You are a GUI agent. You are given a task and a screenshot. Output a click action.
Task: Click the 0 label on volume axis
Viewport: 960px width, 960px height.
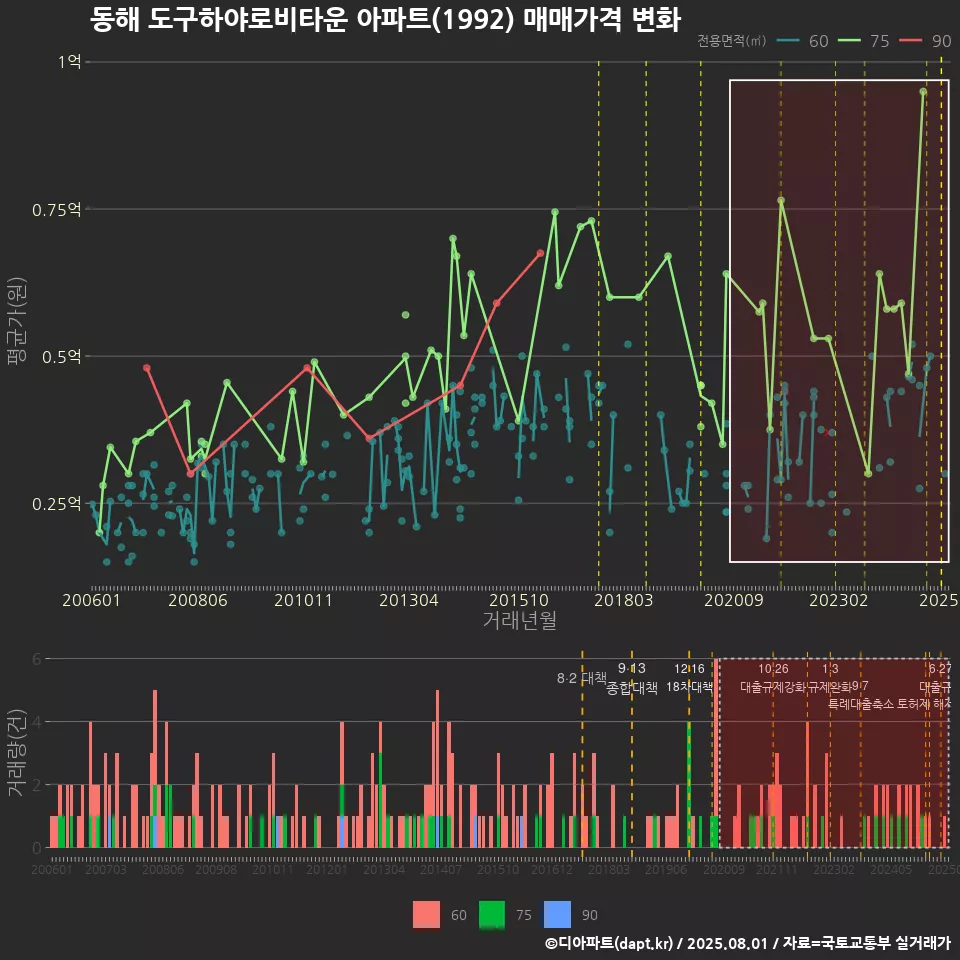point(37,848)
